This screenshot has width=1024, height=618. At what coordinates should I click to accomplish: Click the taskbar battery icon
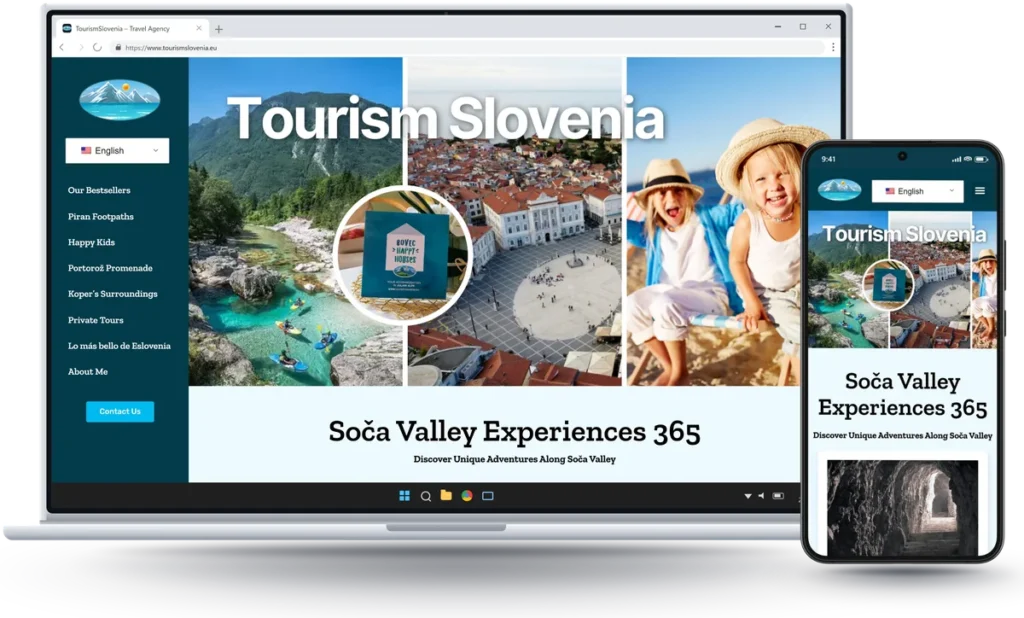[778, 496]
